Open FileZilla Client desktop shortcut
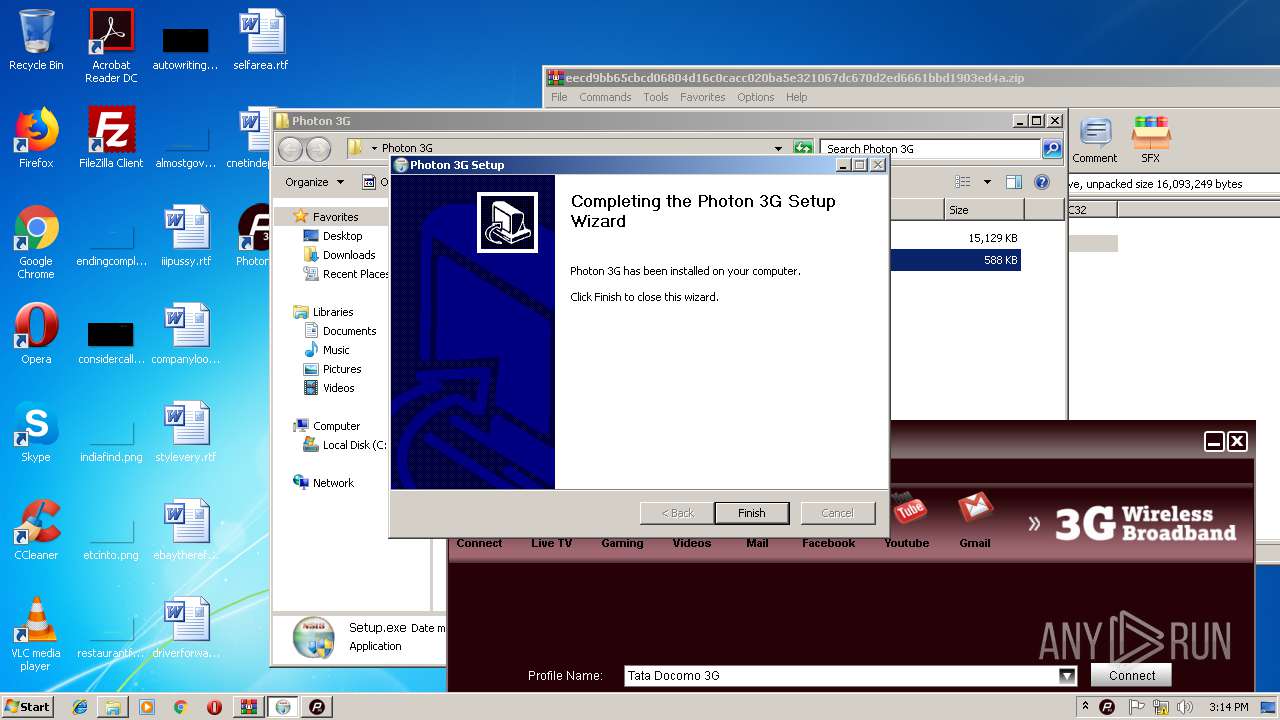 [111, 138]
